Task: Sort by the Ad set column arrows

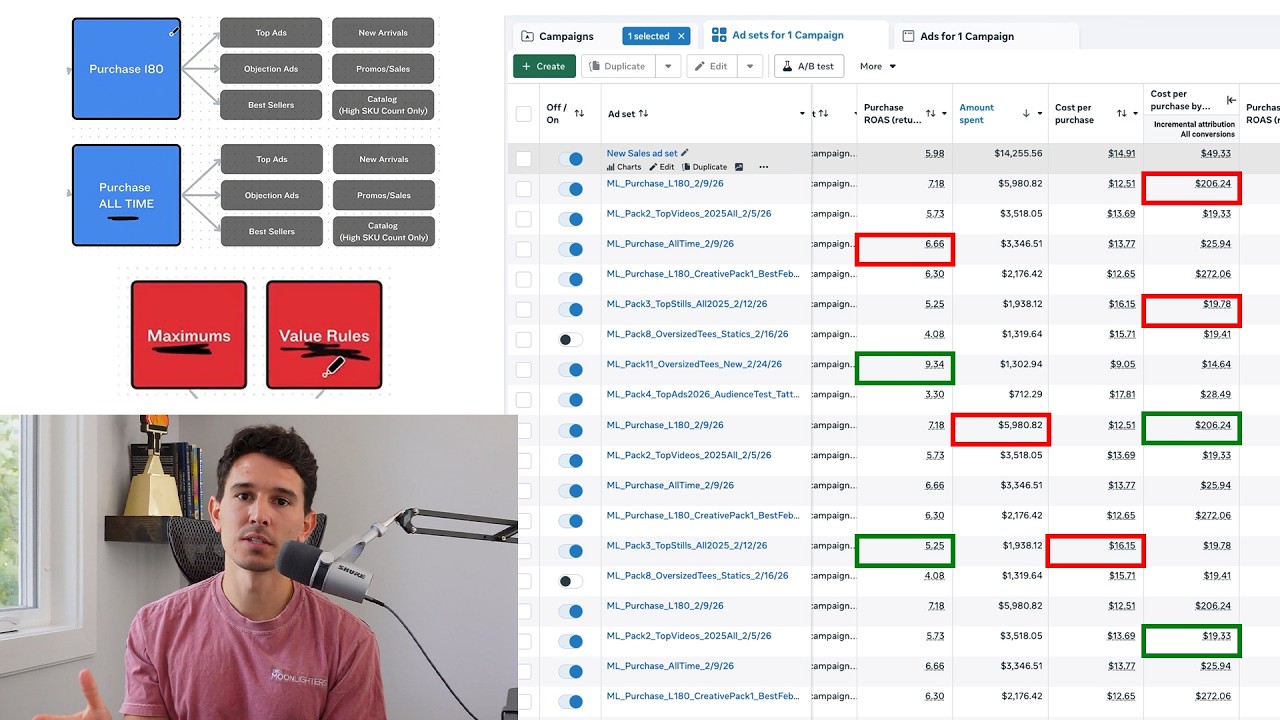Action: point(643,113)
